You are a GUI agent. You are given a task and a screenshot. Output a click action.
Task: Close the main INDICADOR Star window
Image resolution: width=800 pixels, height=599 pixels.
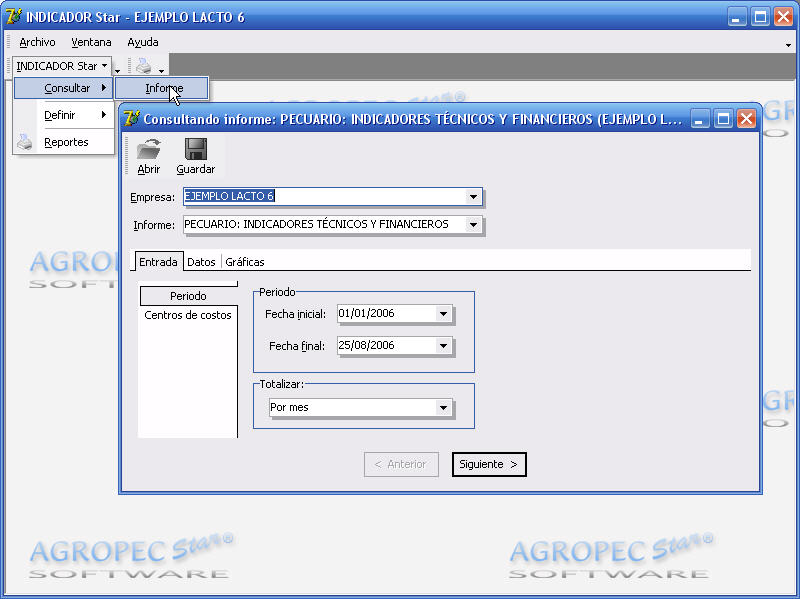tap(783, 17)
